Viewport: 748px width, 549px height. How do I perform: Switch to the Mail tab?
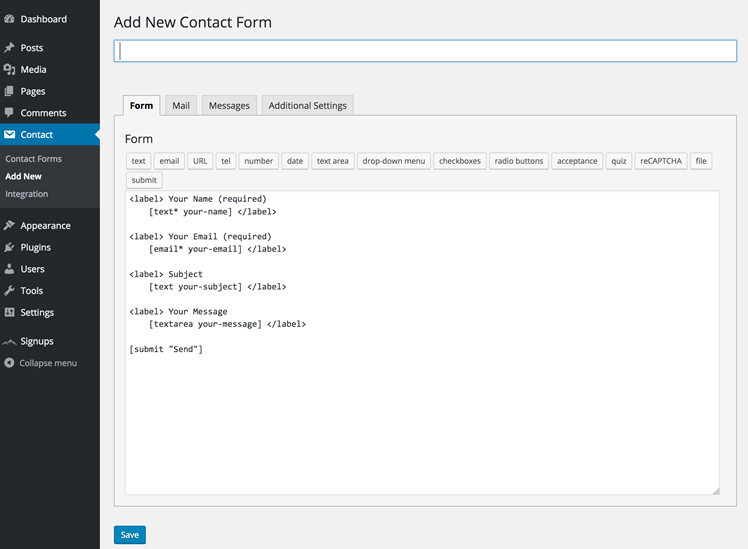(x=180, y=106)
